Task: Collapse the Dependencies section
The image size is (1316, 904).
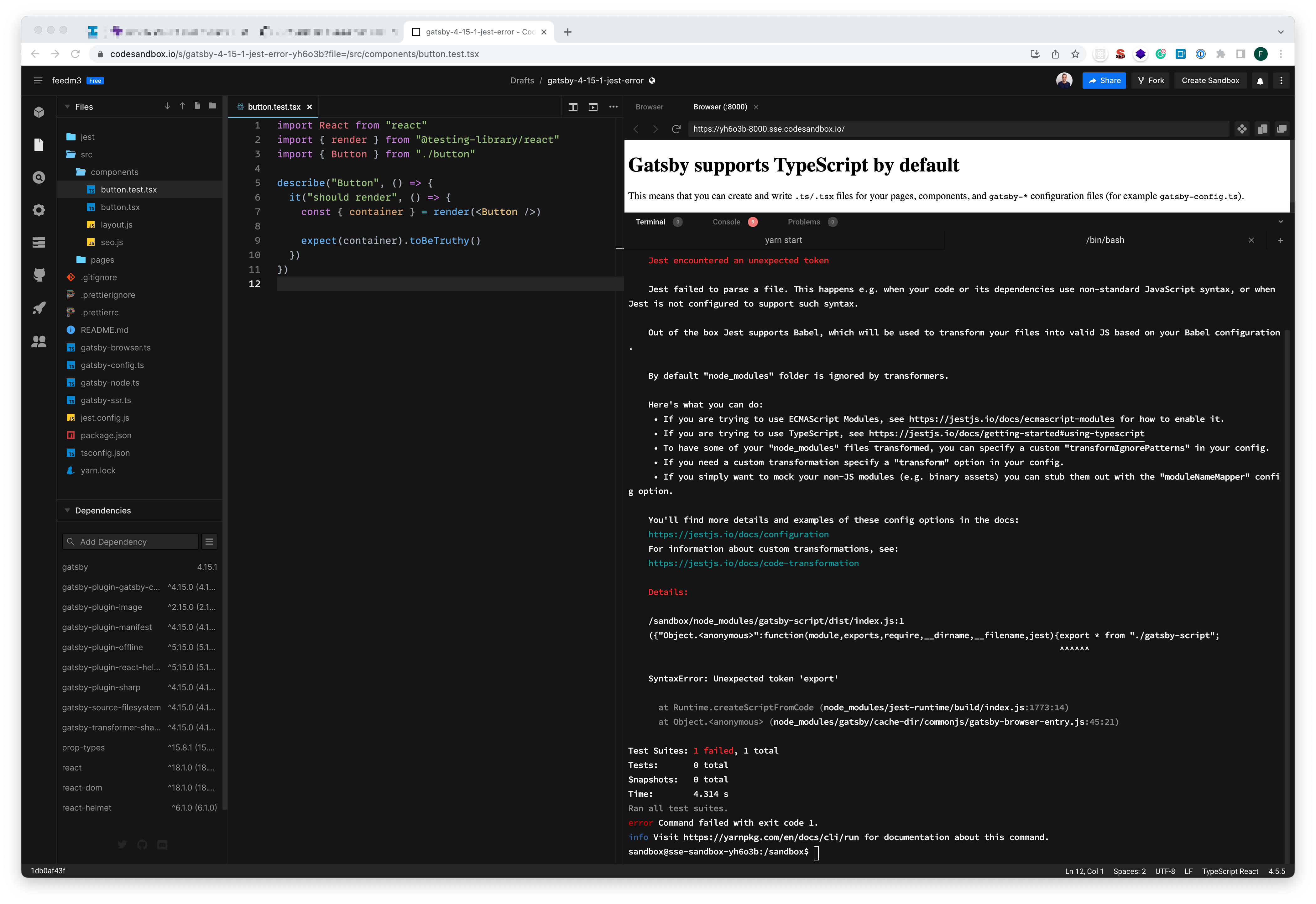Action: (x=67, y=510)
